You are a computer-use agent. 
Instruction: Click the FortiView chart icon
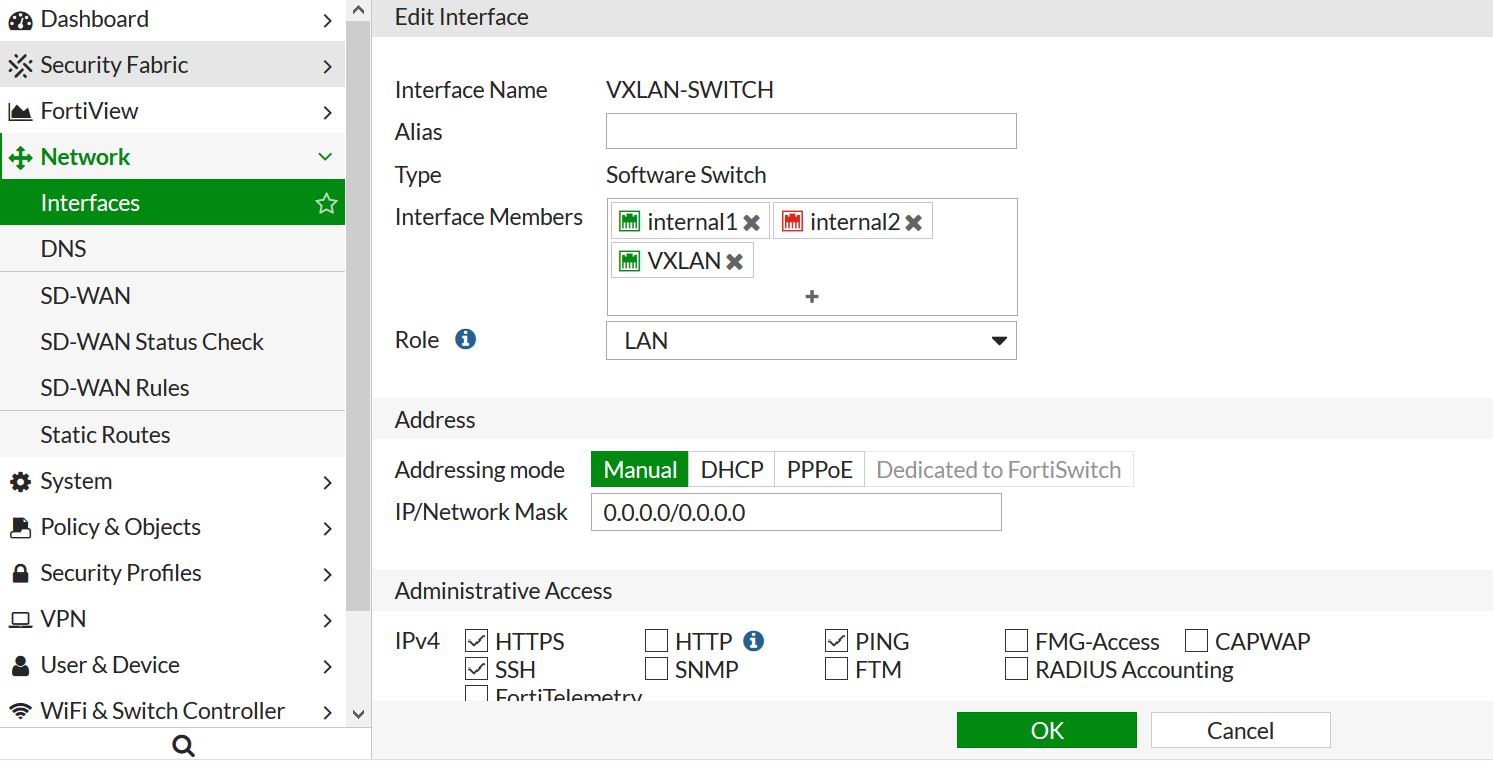coord(20,112)
